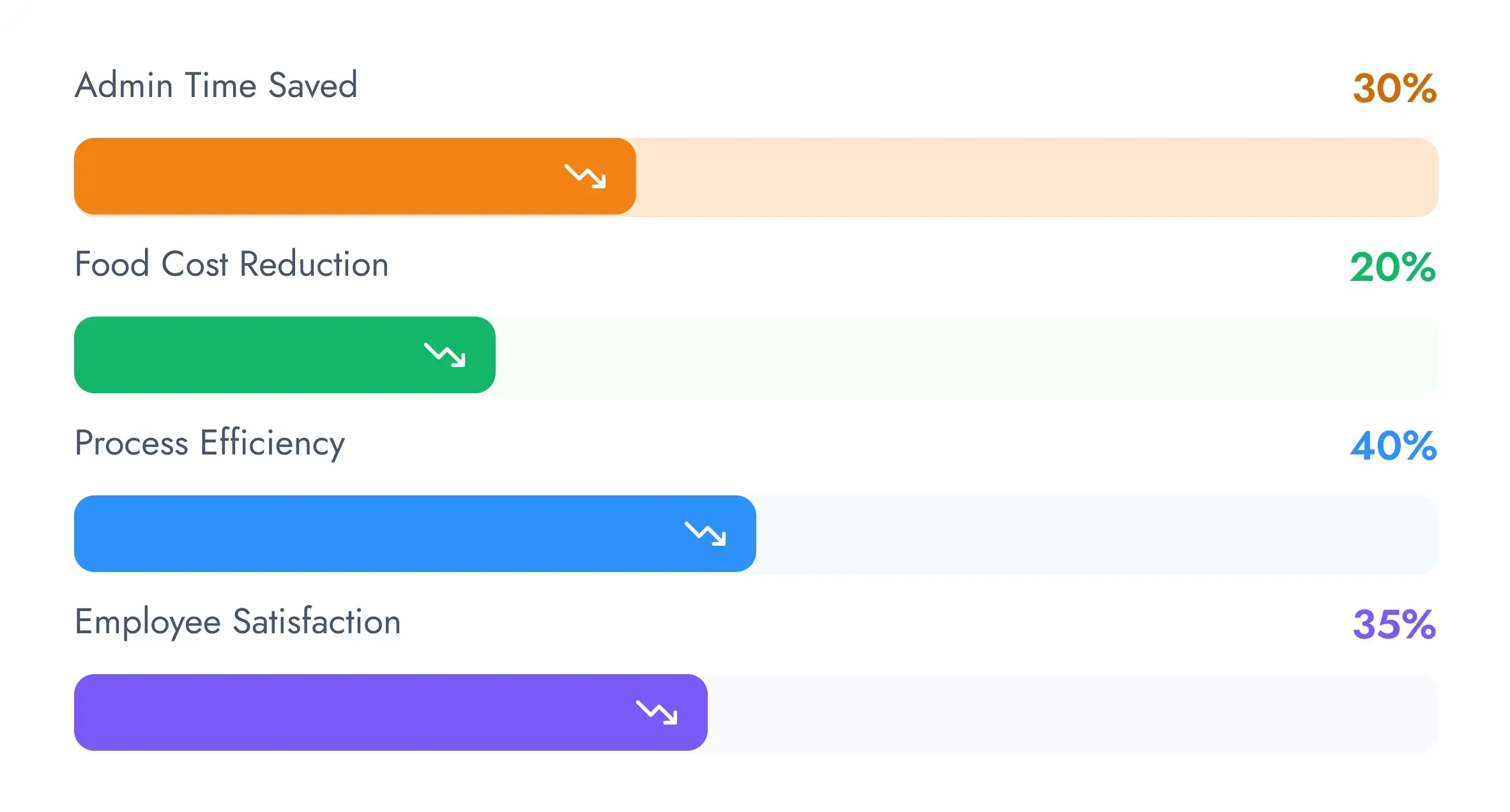The width and height of the screenshot is (1510, 812).
Task: Click trend arrow icon in green bar
Action: (445, 355)
